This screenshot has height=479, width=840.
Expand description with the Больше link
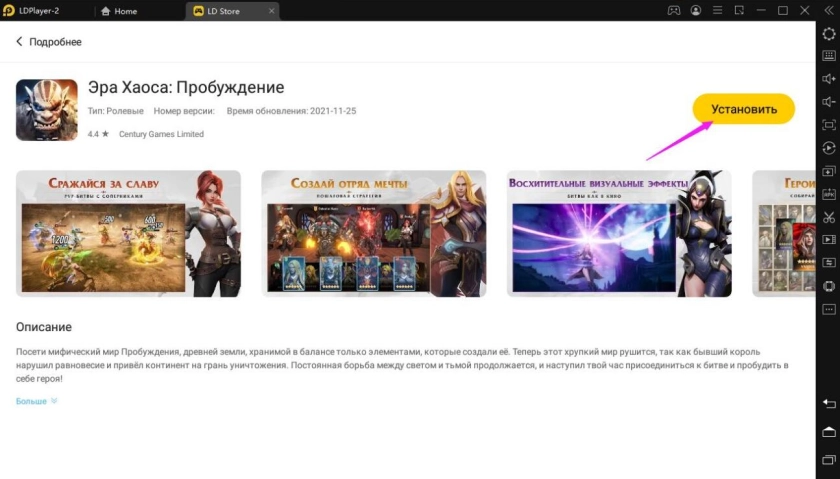click(x=36, y=401)
